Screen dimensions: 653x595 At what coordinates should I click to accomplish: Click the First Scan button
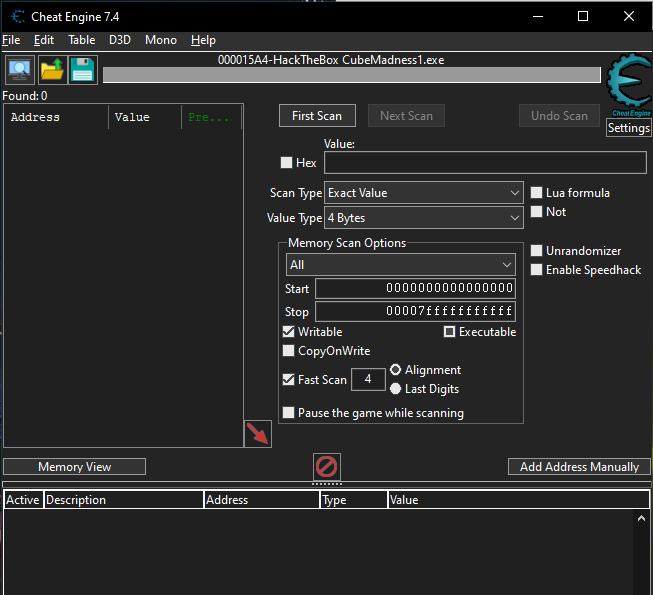pos(317,116)
